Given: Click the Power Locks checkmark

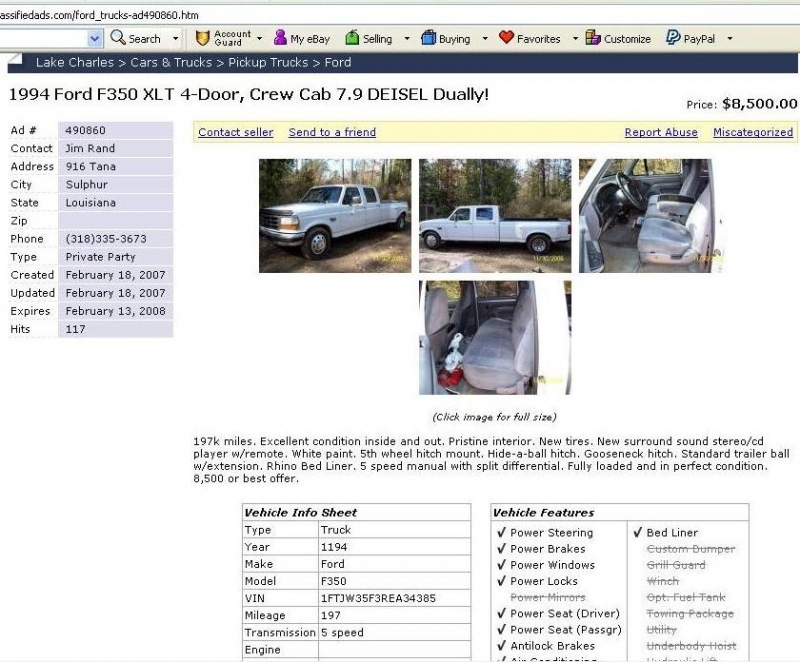Looking at the screenshot, I should (501, 581).
